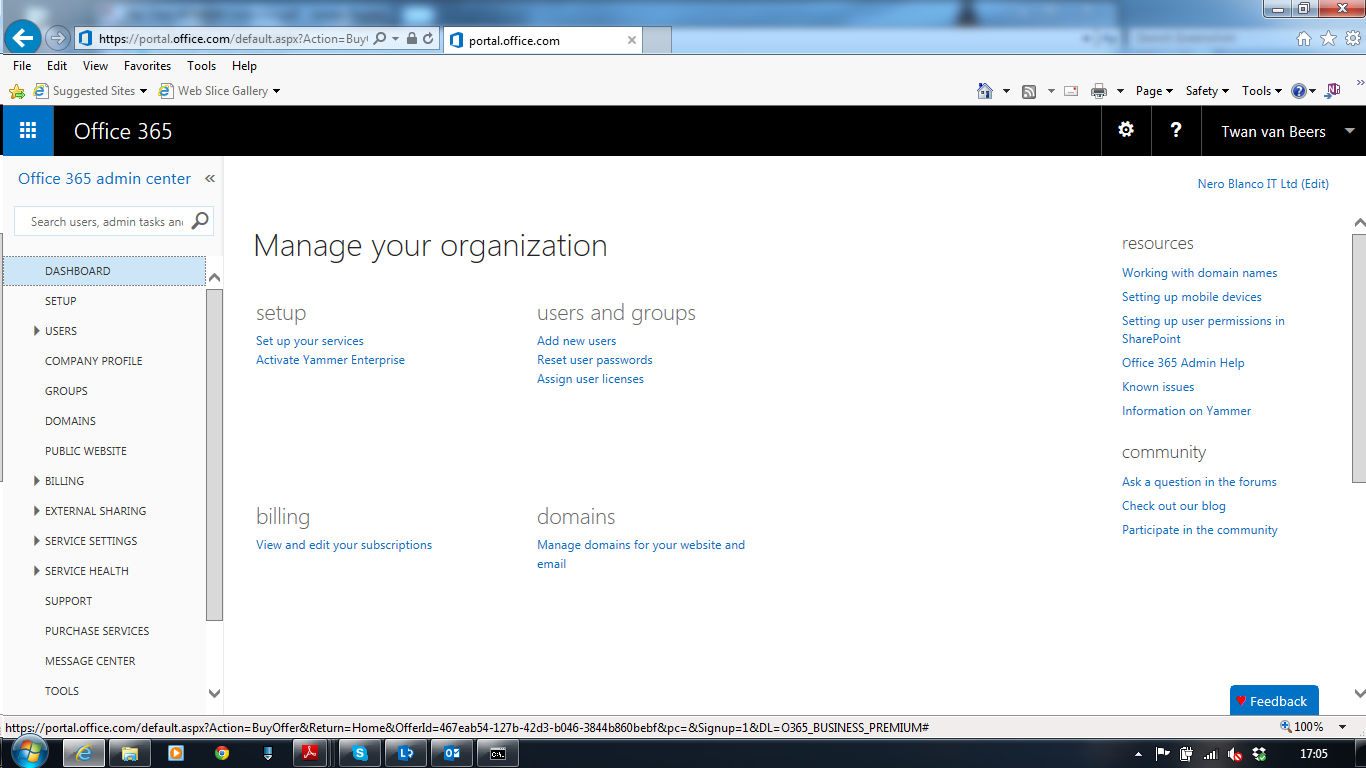Open the File menu
Viewport: 1366px width, 768px height.
(22, 66)
